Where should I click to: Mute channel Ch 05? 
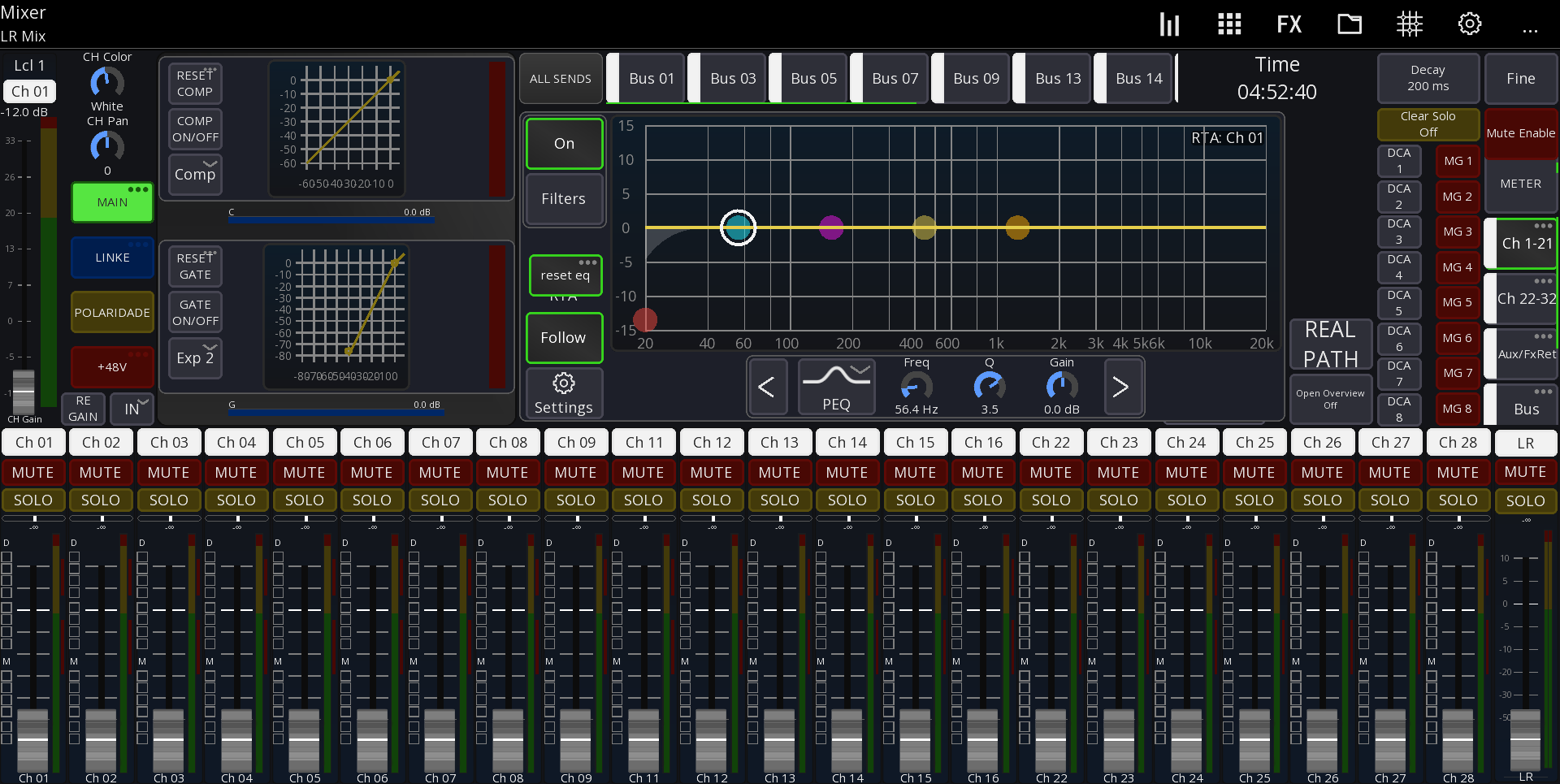[x=304, y=472]
